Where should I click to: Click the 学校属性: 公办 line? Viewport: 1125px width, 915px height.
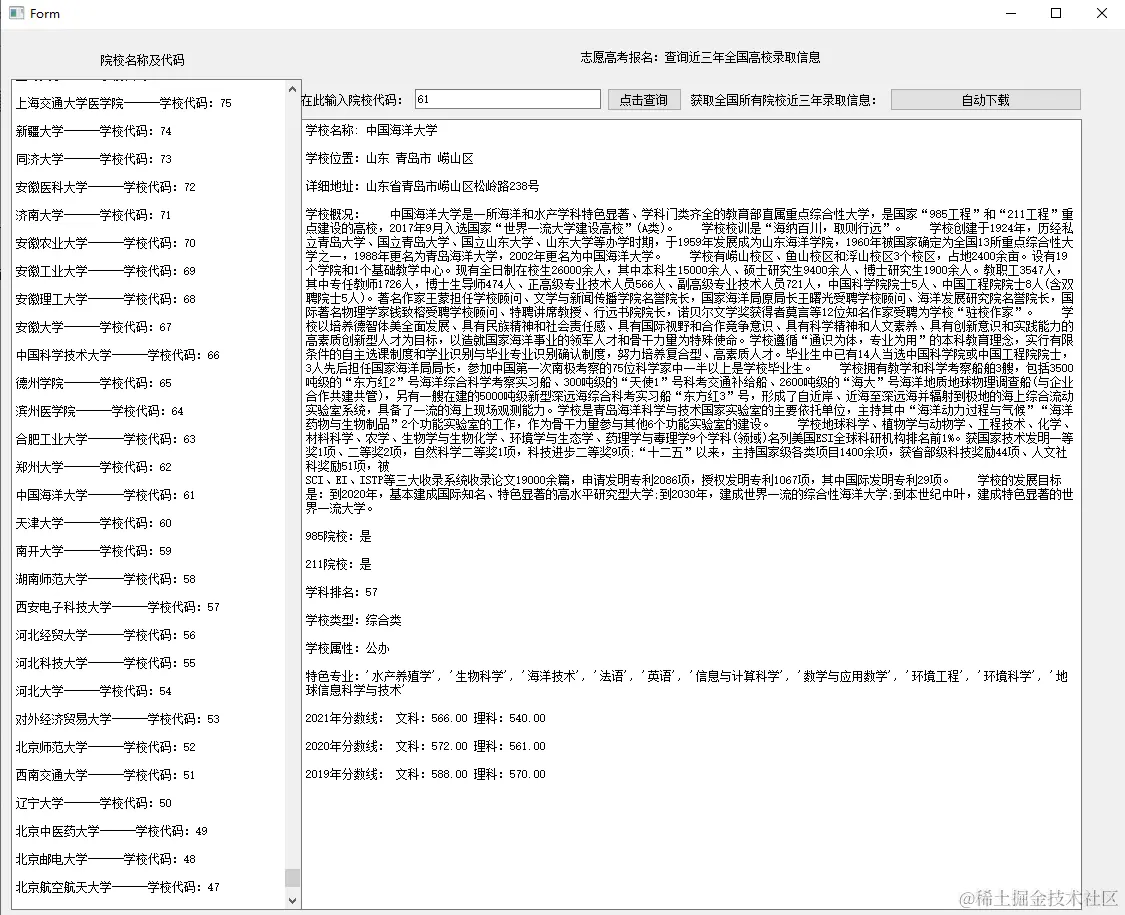point(347,648)
